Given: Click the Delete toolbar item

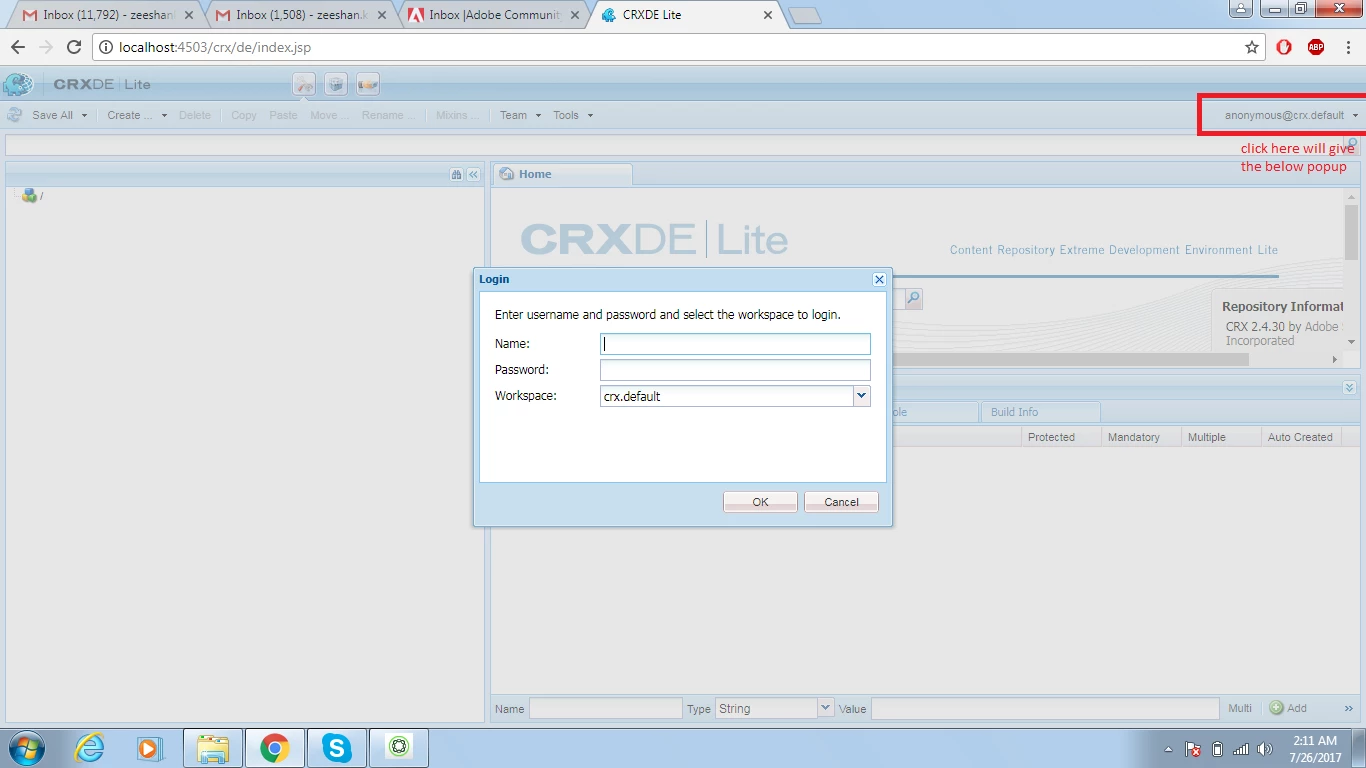Looking at the screenshot, I should 195,115.
